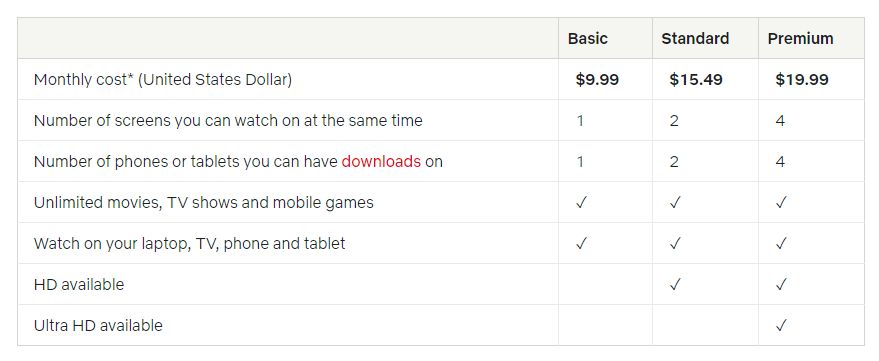This screenshot has height=361, width=879.
Task: Select the Standard column header
Action: tap(695, 39)
